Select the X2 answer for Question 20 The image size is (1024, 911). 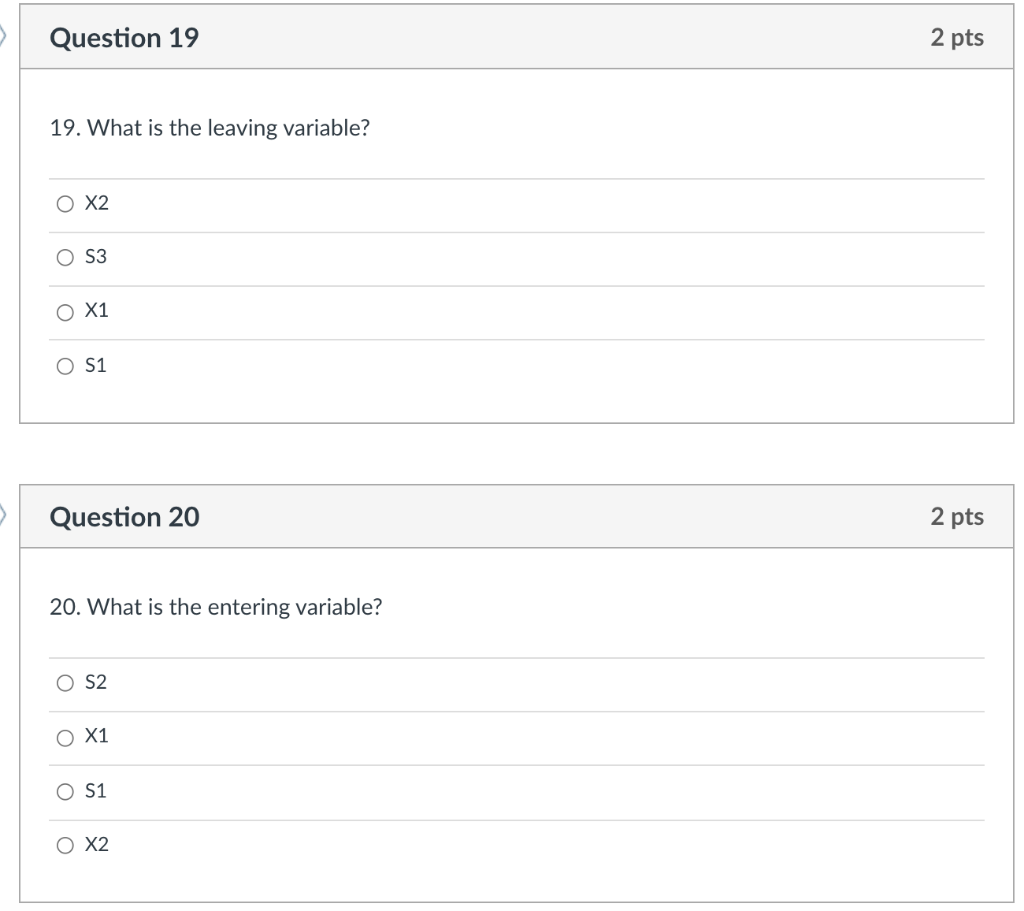63,844
